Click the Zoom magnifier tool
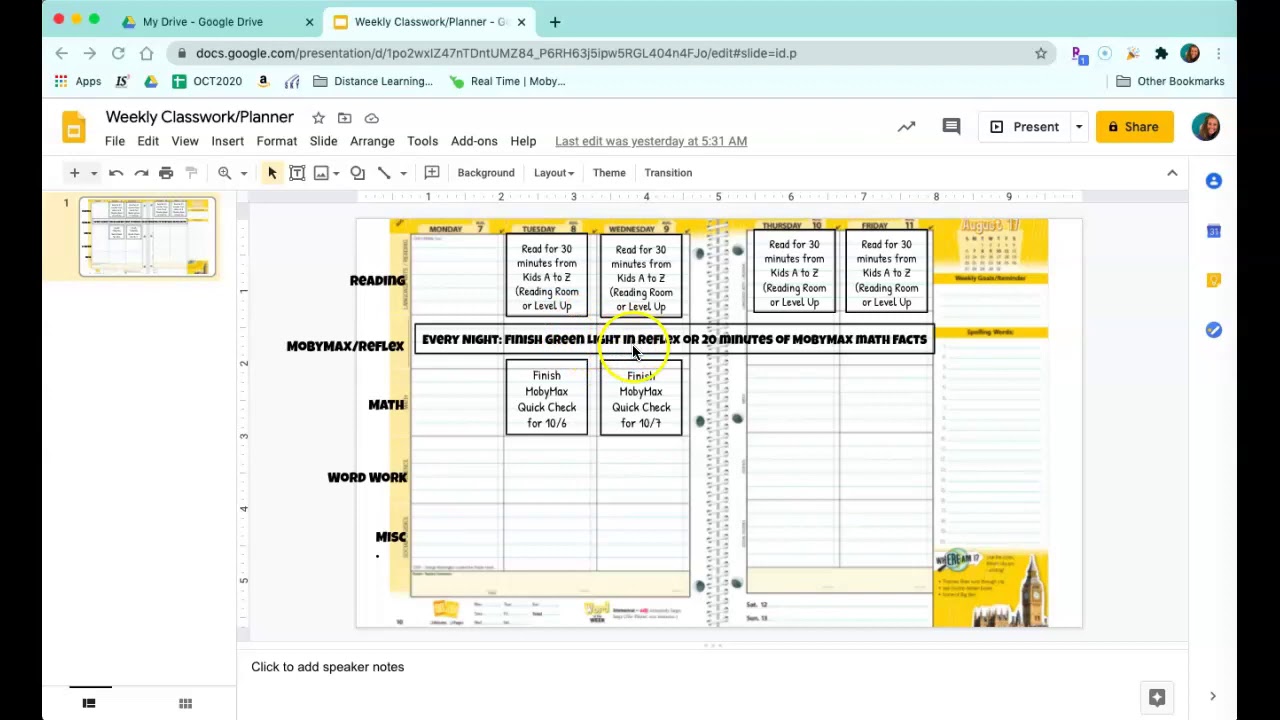This screenshot has height=720, width=1280. pos(225,173)
